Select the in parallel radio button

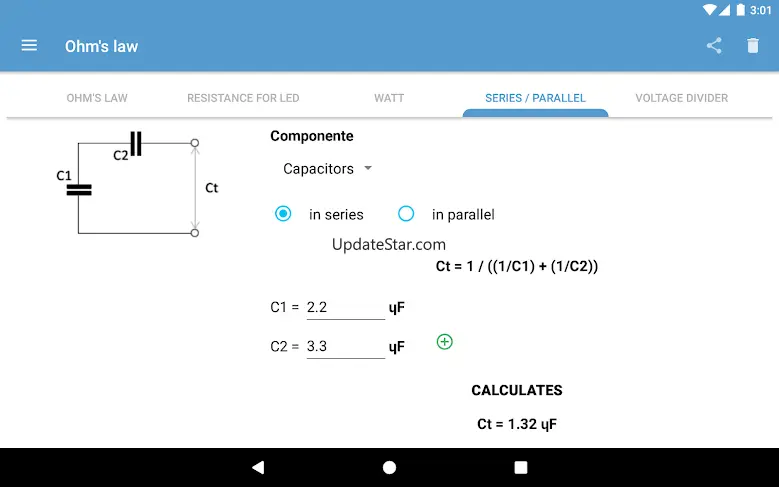pos(406,214)
